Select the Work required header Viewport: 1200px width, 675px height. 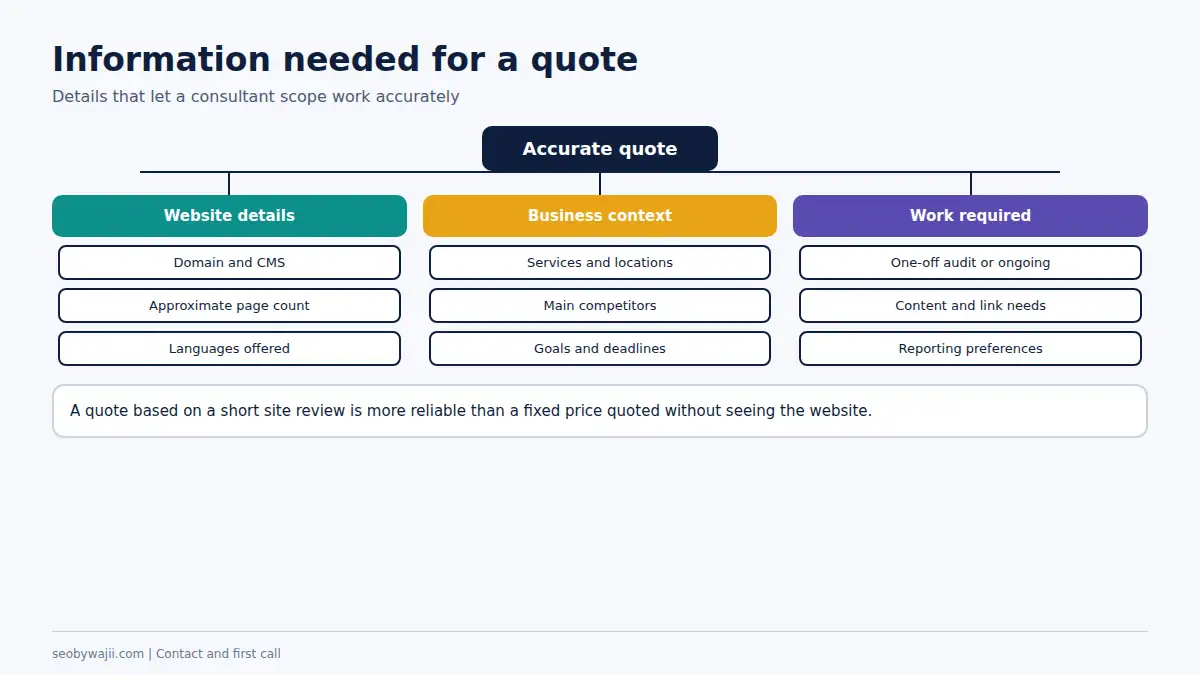click(x=970, y=216)
